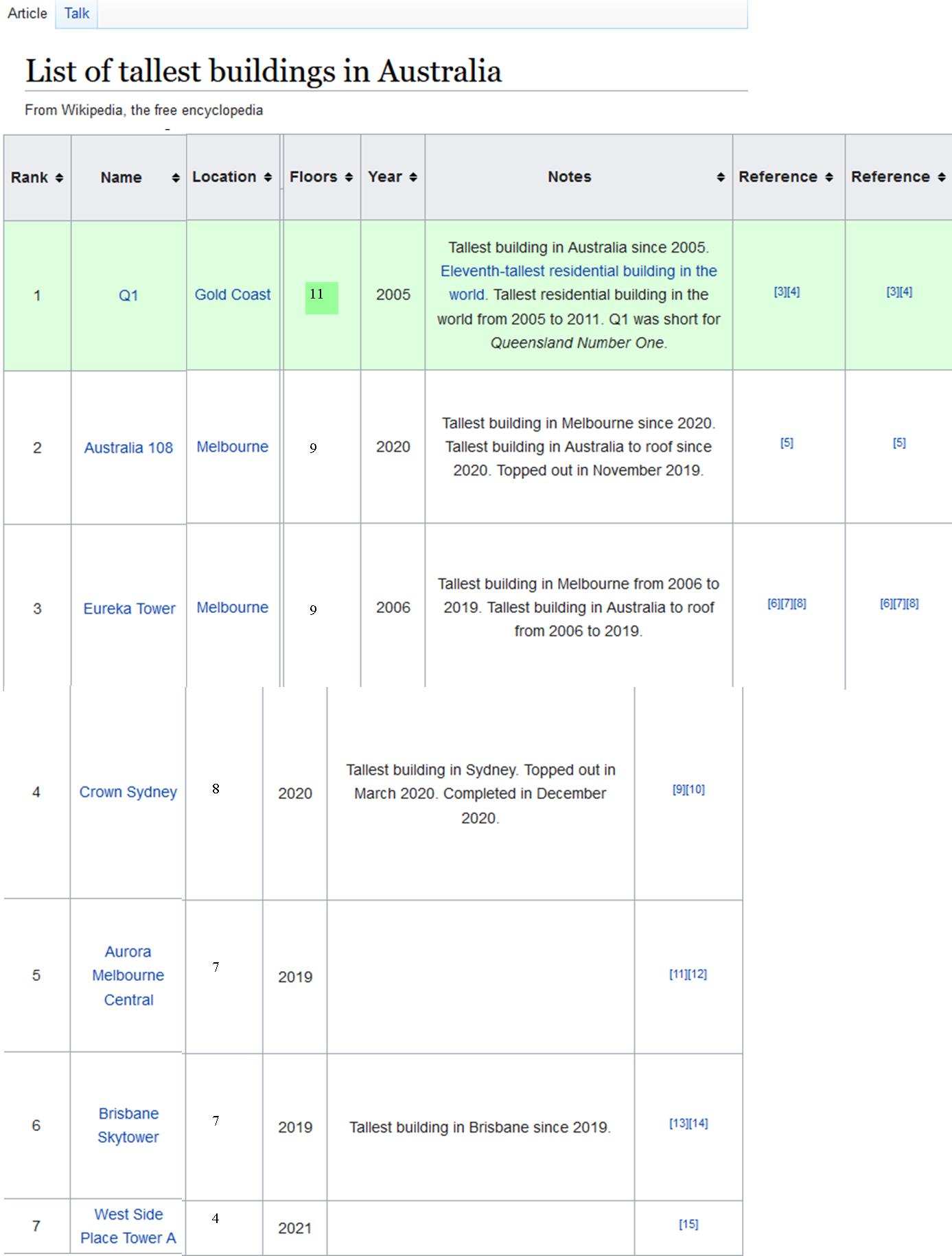Open the Article tab
This screenshot has width=952, height=1256.
pyautogui.click(x=27, y=13)
